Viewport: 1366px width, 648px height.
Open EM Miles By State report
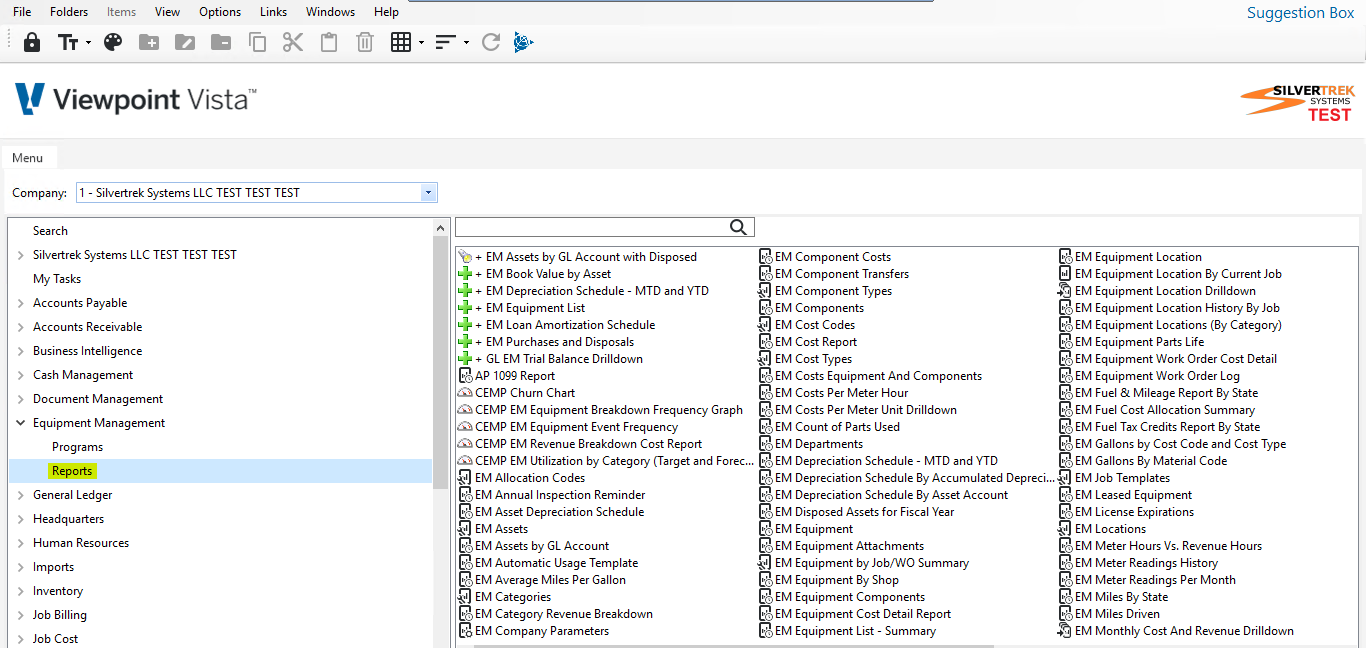1121,597
